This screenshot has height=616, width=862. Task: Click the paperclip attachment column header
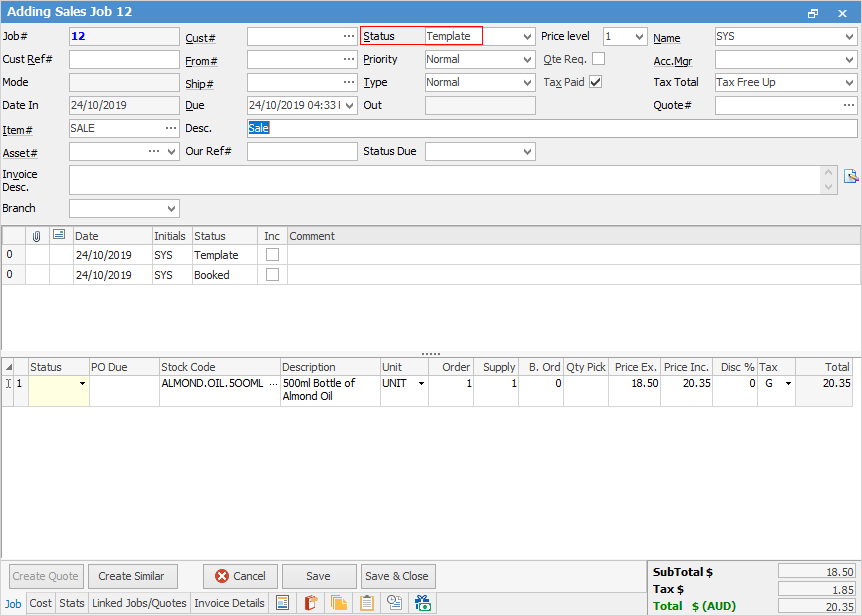click(x=37, y=236)
